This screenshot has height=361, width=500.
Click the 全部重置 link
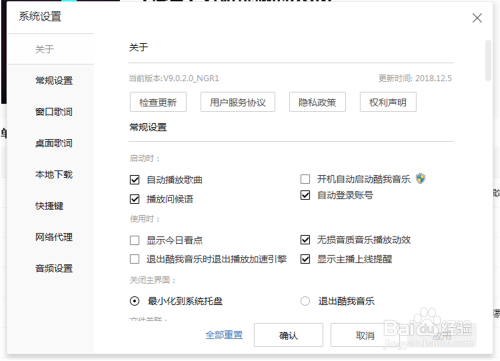pyautogui.click(x=224, y=335)
